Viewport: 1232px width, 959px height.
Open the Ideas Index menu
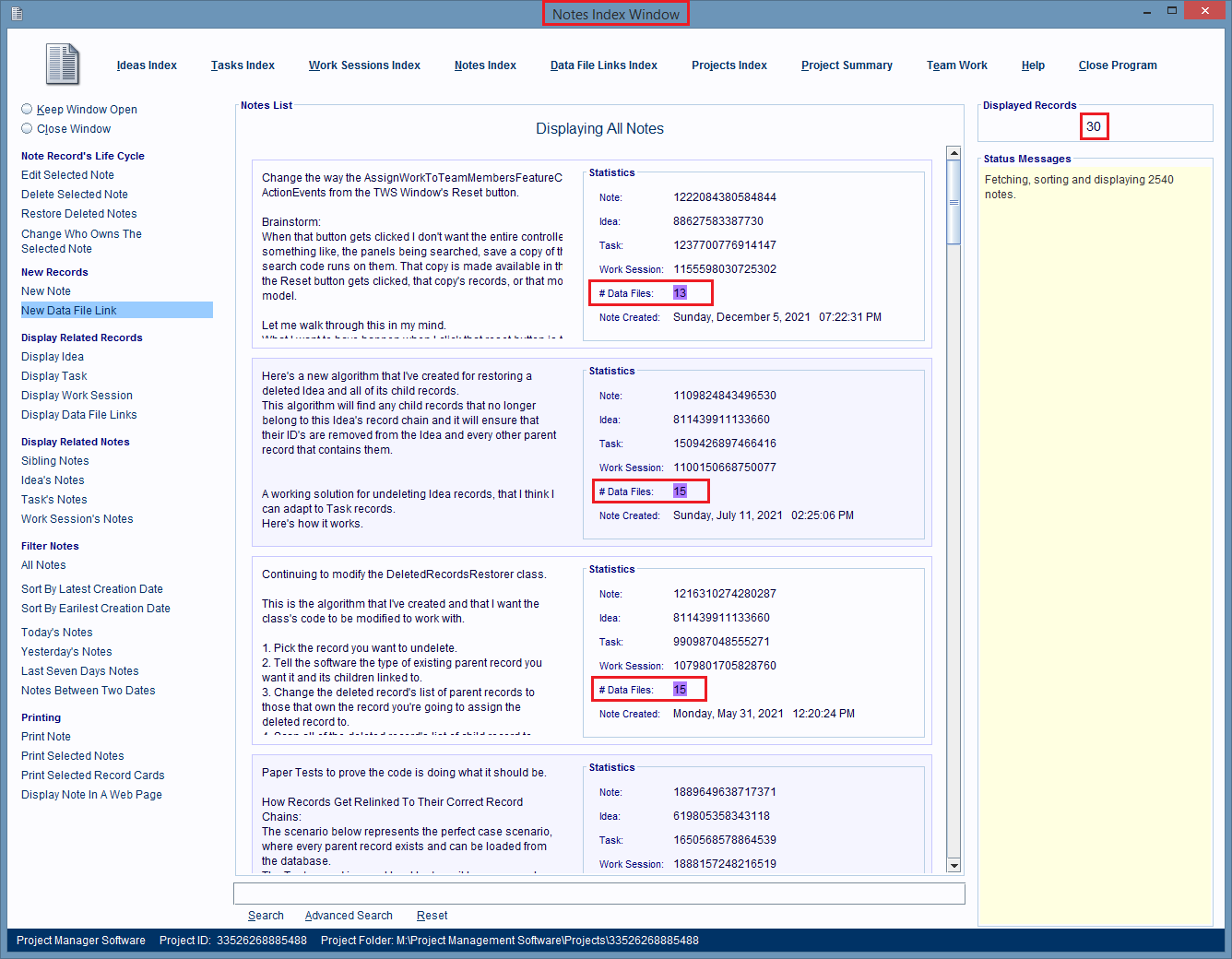click(147, 65)
